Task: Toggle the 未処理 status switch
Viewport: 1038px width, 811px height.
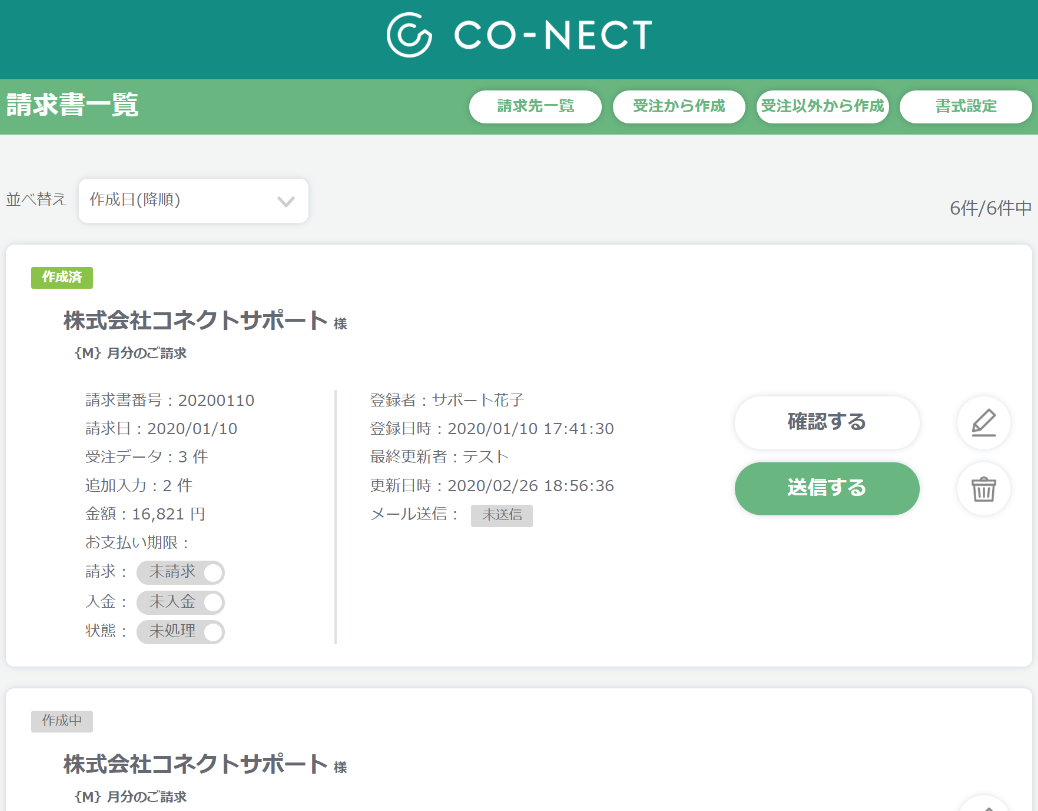Action: point(181,632)
